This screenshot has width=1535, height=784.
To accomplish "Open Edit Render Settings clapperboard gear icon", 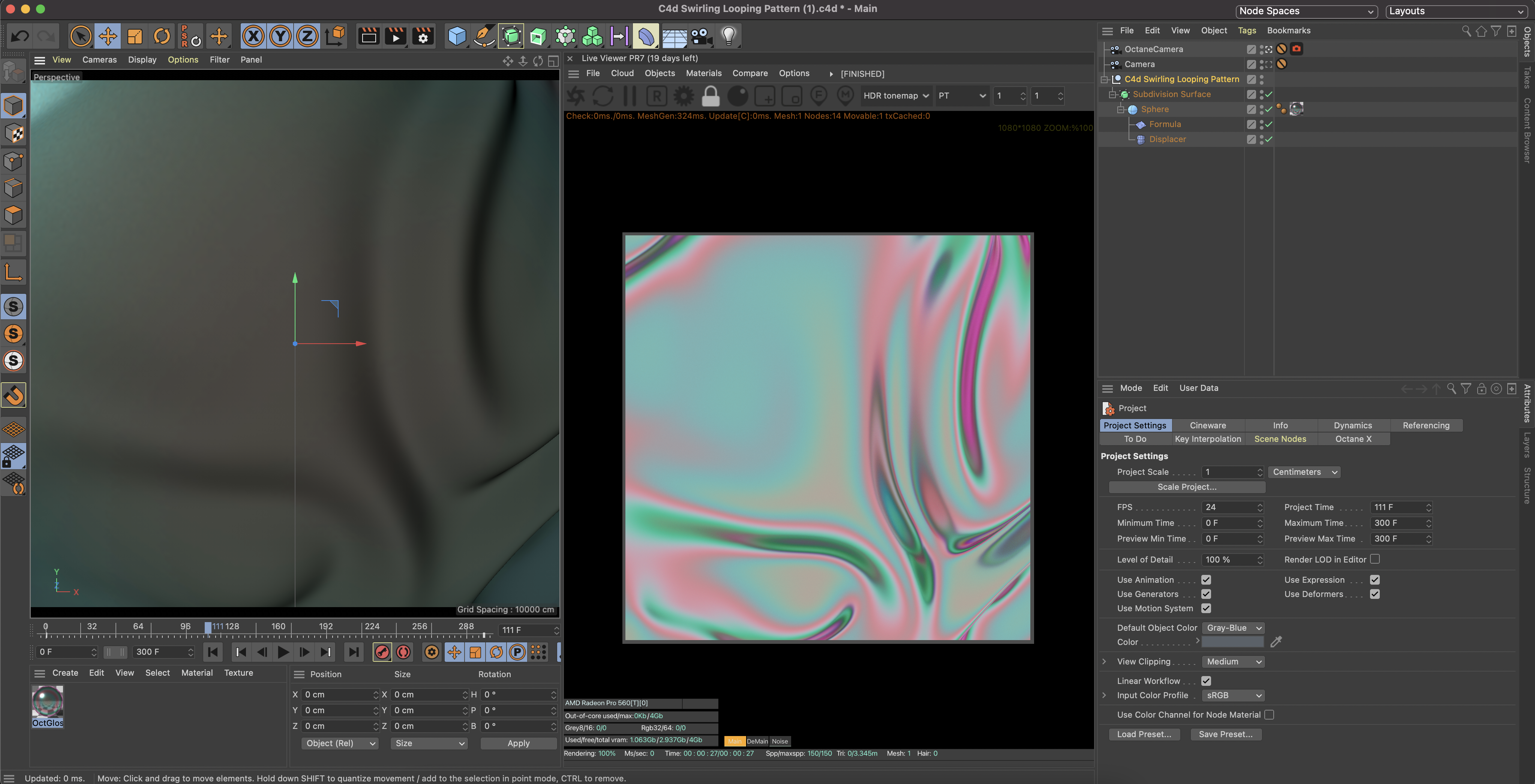I will [423, 36].
